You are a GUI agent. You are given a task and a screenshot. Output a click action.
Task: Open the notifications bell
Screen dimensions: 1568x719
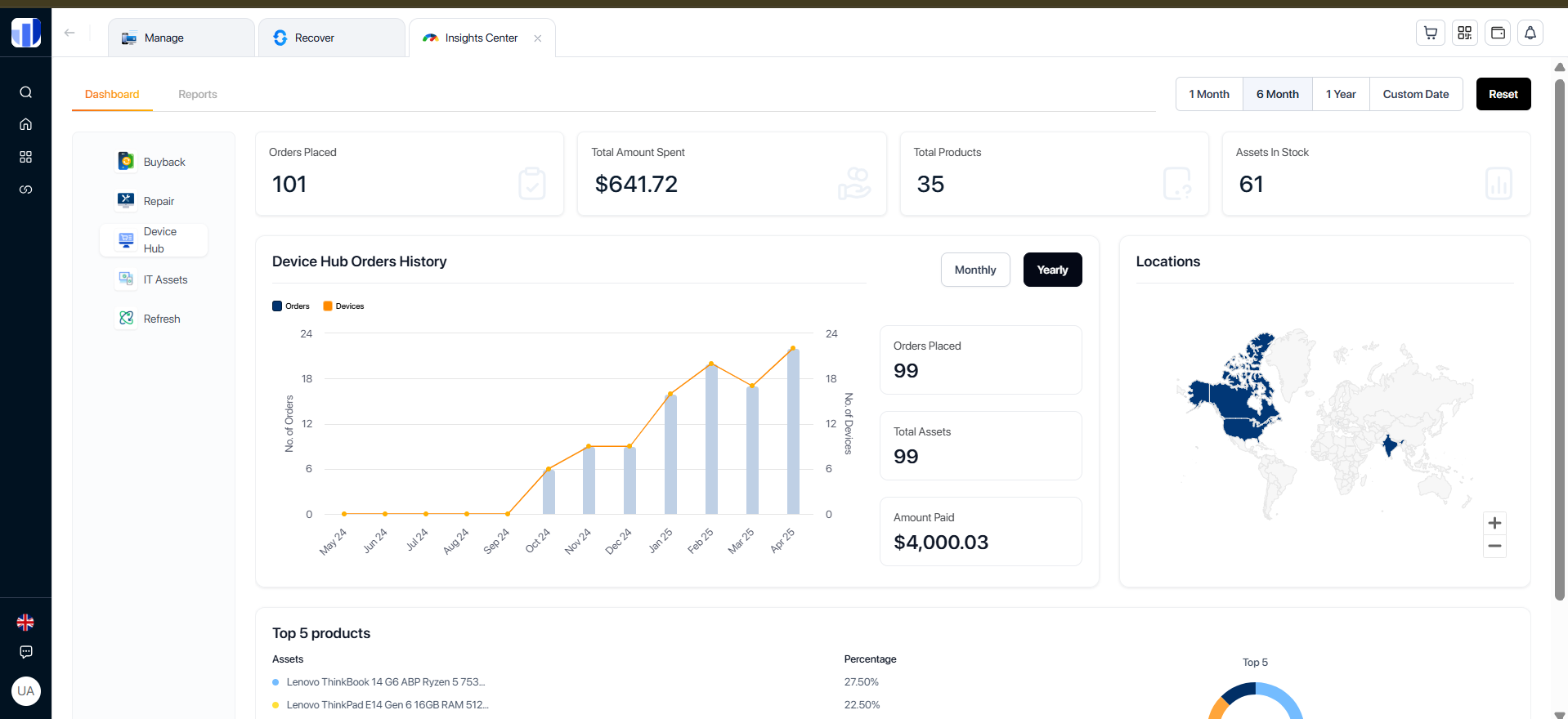coord(1530,33)
